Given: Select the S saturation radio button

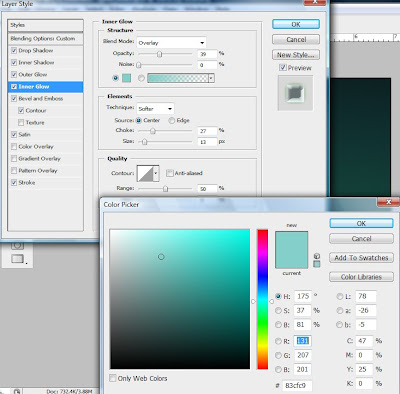Looking at the screenshot, I should (278, 310).
